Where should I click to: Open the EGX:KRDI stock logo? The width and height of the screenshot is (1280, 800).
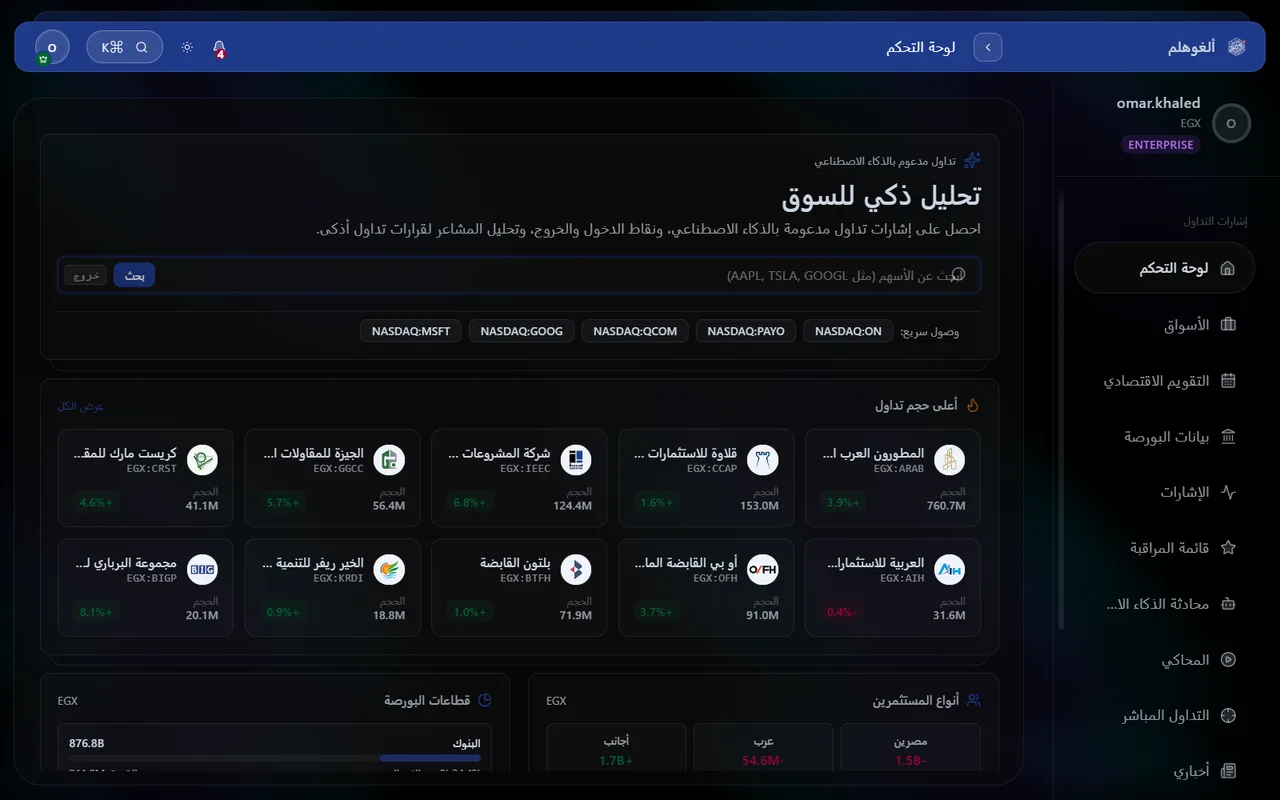click(389, 570)
